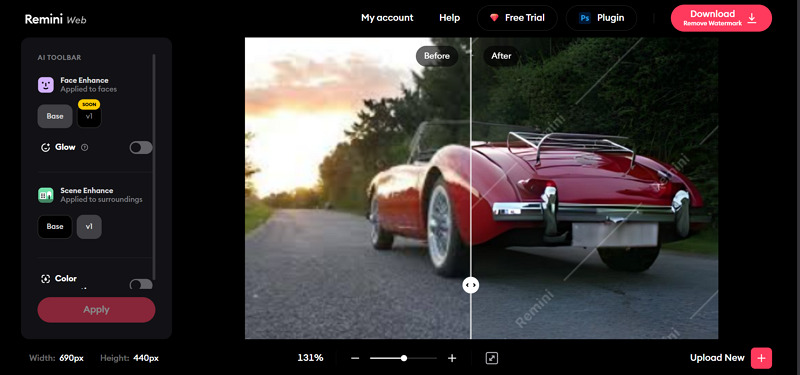Click the Upload New label
This screenshot has height=375, width=800.
717,358
